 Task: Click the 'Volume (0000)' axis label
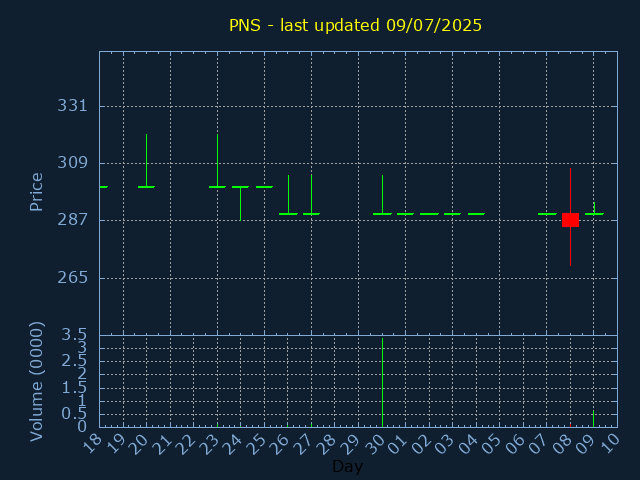pyautogui.click(x=36, y=382)
